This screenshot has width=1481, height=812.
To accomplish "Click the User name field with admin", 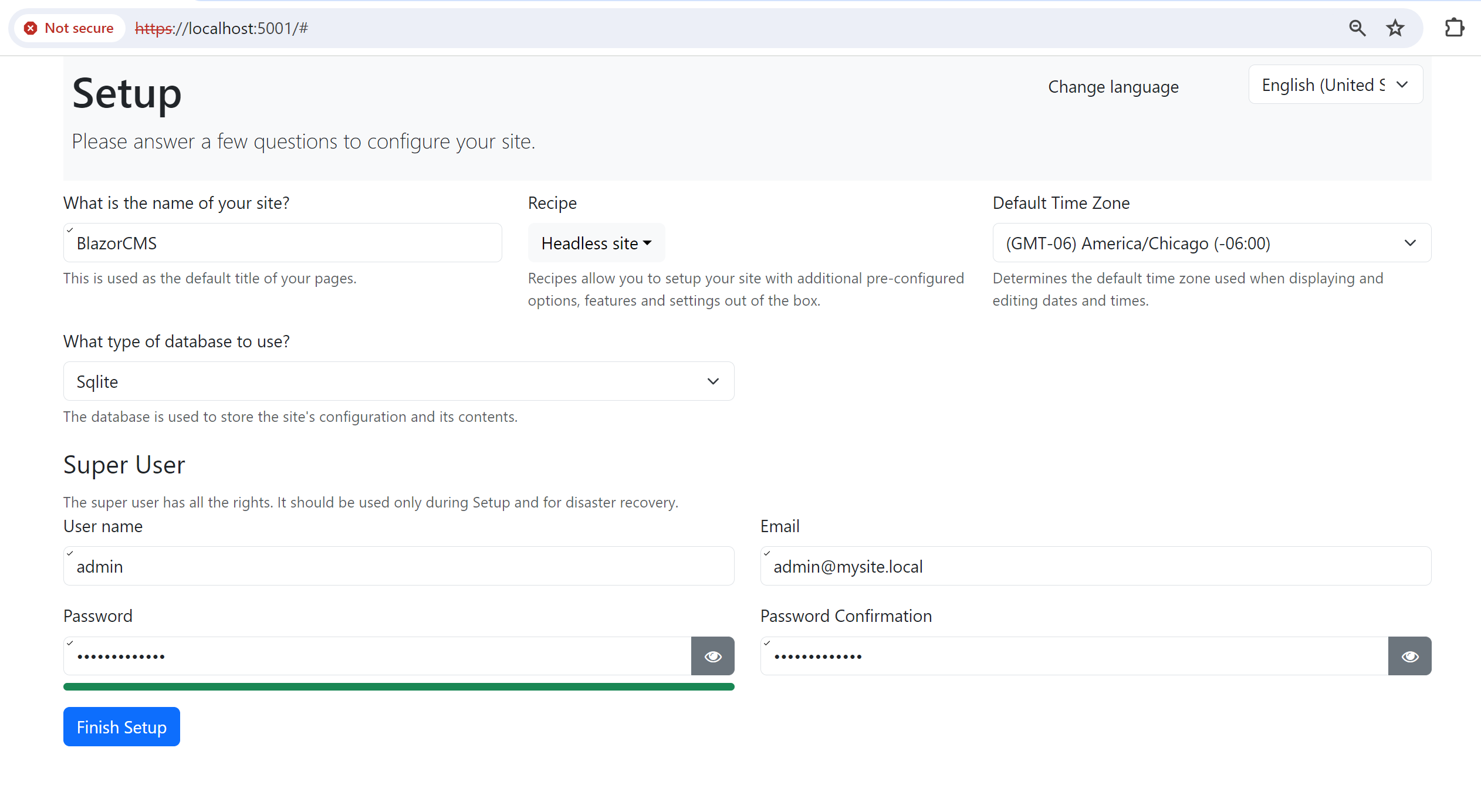I will point(398,566).
